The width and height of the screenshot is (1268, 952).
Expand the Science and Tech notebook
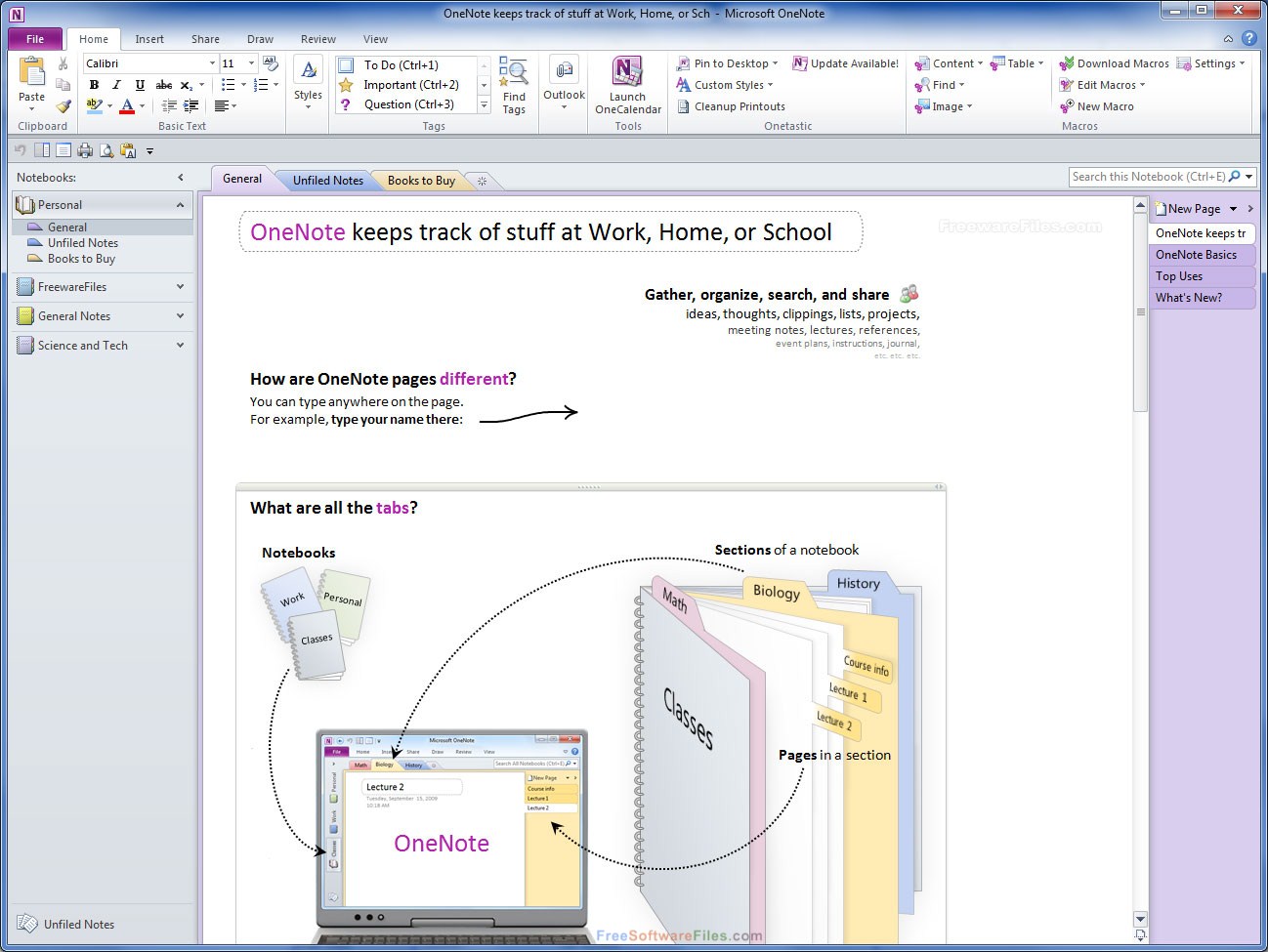[181, 346]
